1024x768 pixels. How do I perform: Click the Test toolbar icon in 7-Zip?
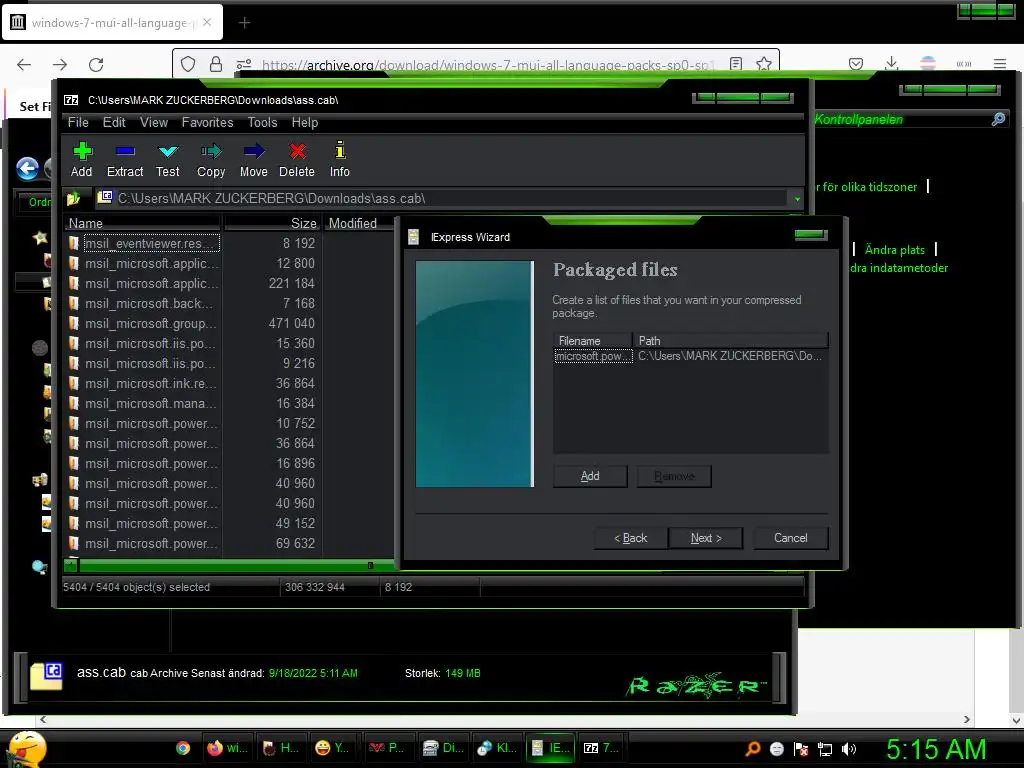168,159
